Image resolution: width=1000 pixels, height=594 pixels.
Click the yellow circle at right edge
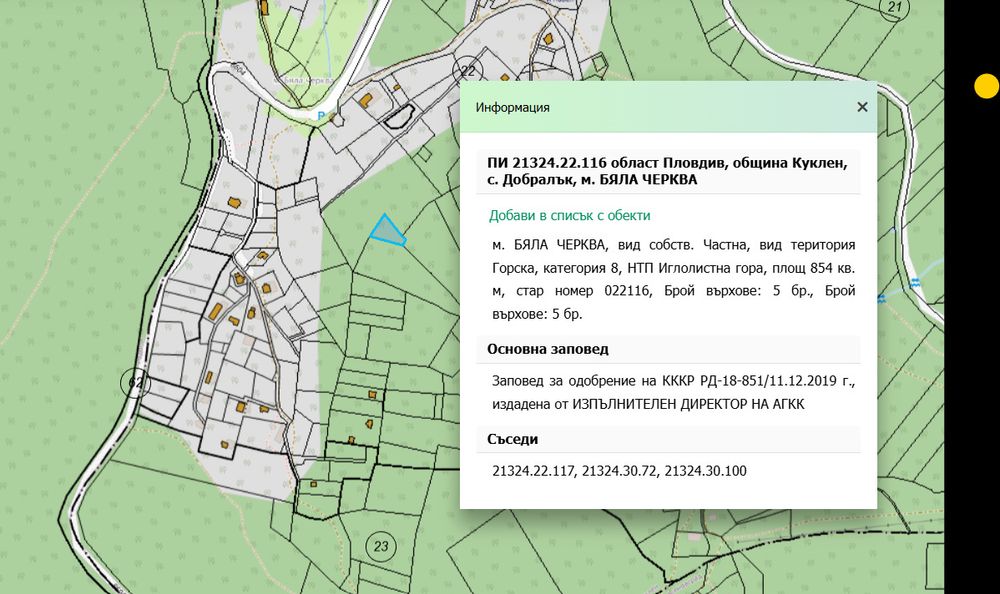coord(987,86)
